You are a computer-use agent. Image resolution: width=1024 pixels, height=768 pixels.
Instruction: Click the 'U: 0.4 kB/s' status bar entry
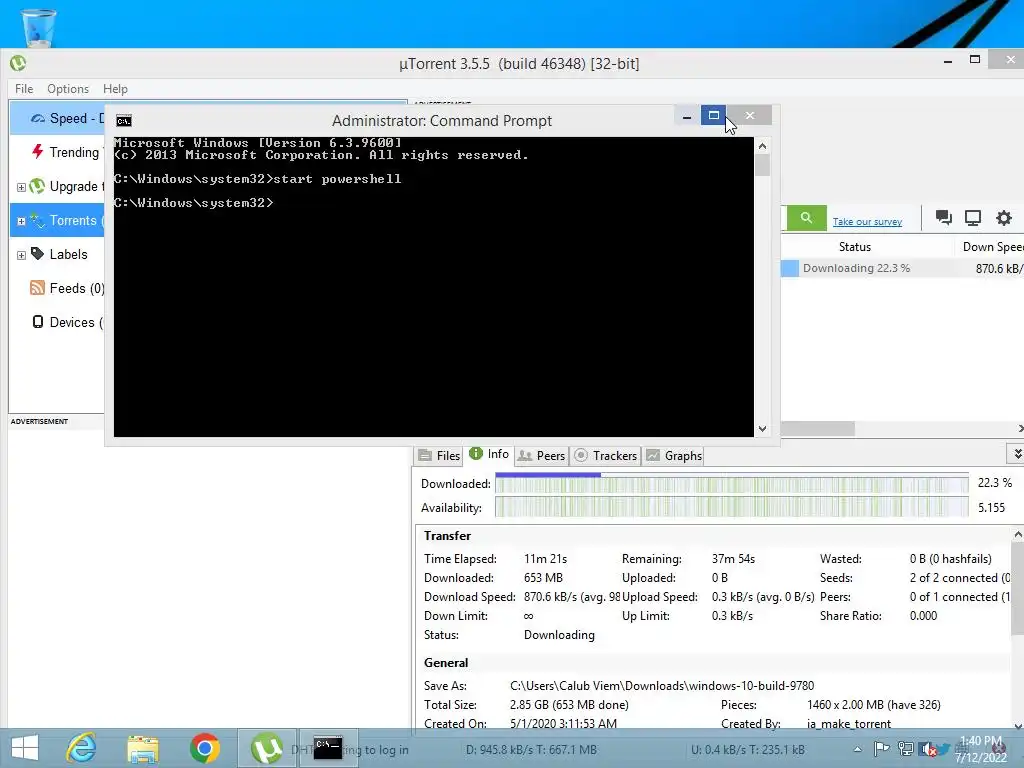pos(748,750)
